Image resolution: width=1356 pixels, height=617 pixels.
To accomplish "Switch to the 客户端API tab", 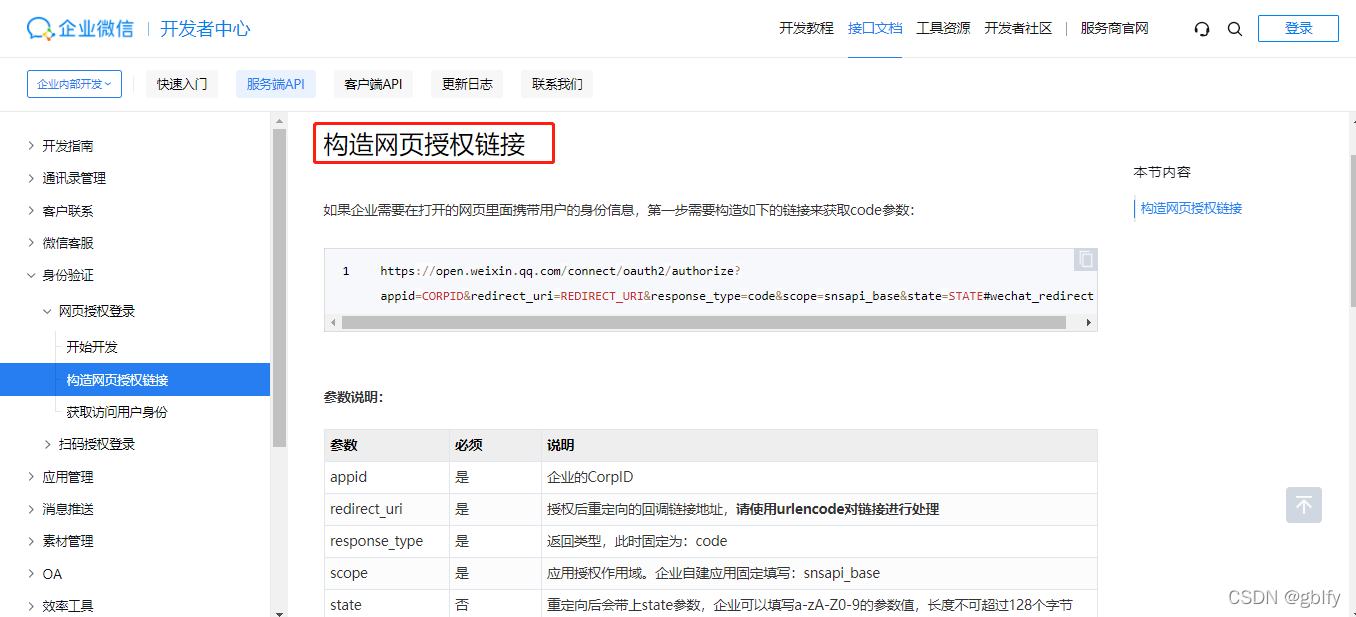I will click(373, 84).
